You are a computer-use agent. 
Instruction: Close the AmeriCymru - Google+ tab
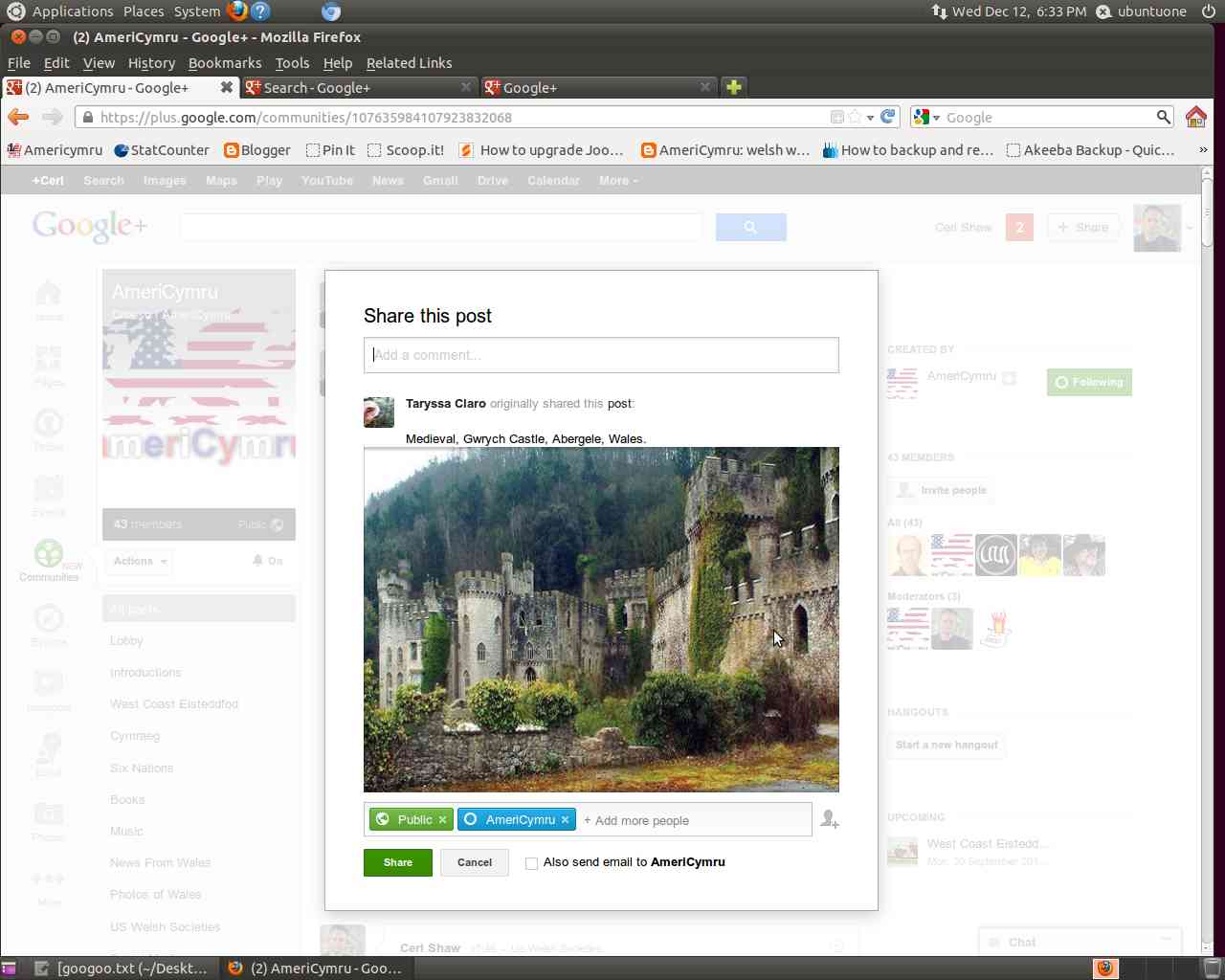[x=227, y=87]
